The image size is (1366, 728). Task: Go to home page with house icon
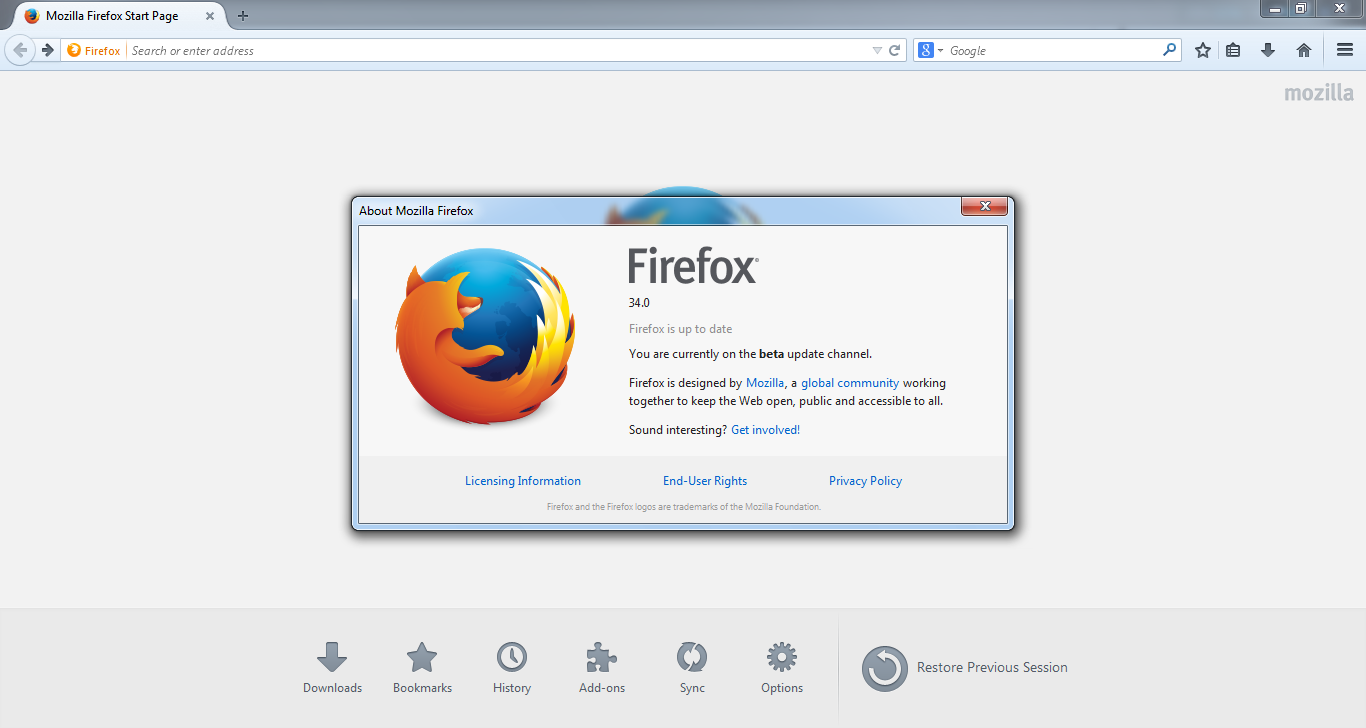tap(1304, 50)
